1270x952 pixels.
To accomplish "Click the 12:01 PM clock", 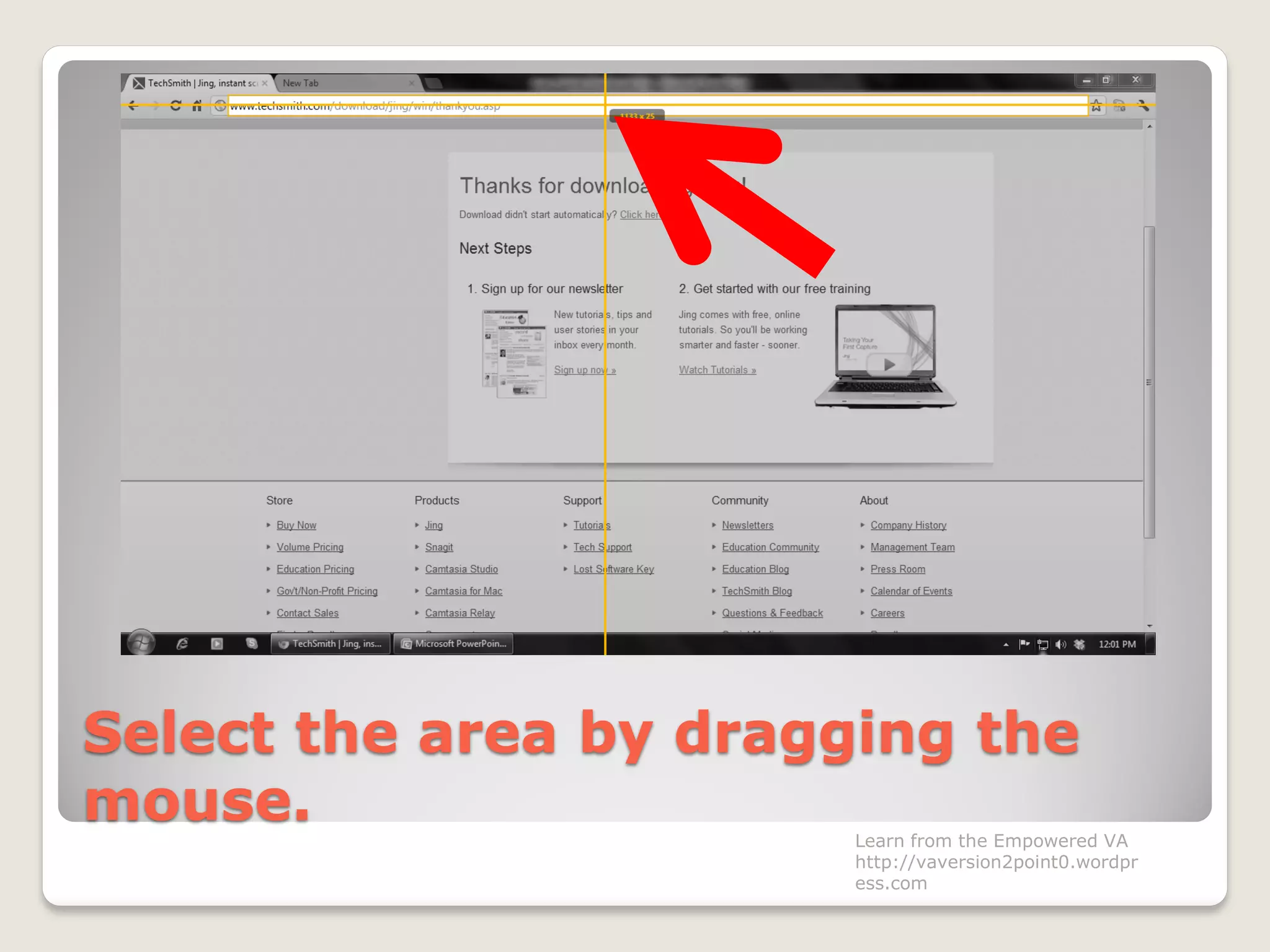I will [1117, 645].
